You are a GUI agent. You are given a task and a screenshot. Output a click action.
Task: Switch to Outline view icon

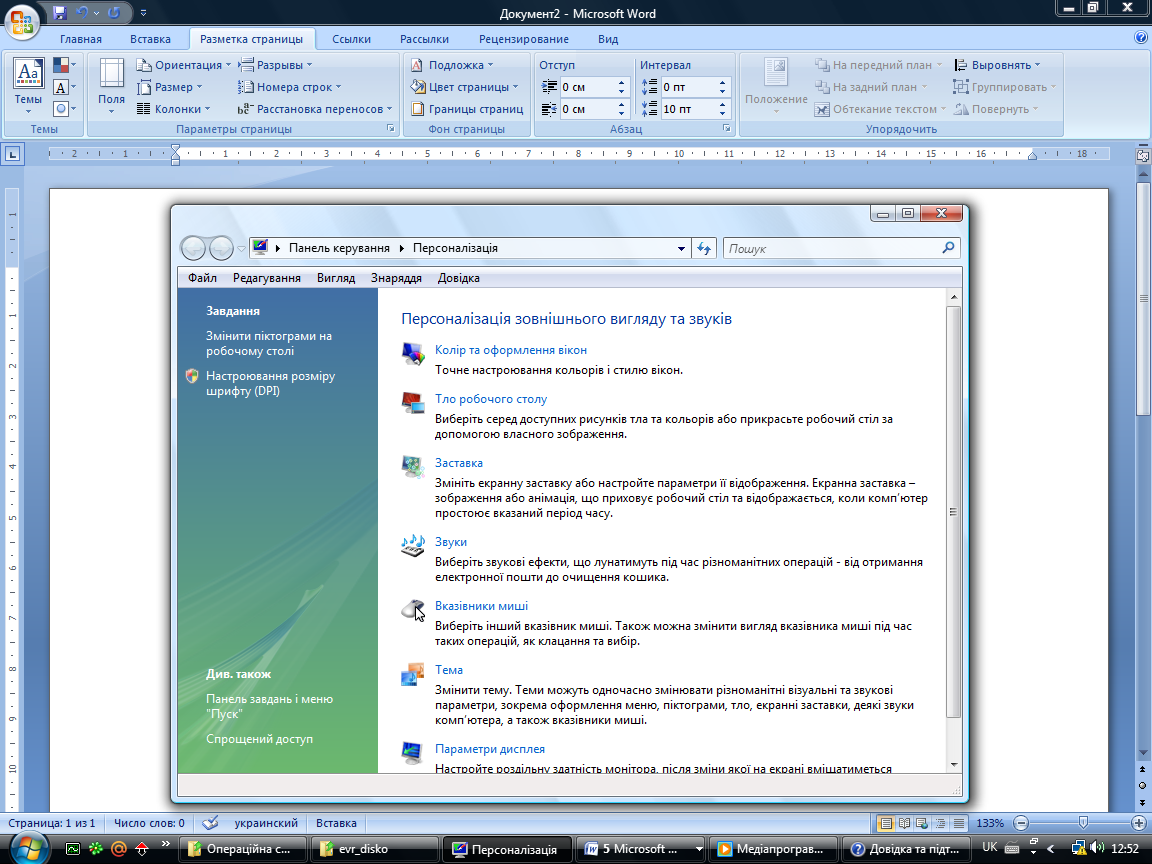coord(940,824)
